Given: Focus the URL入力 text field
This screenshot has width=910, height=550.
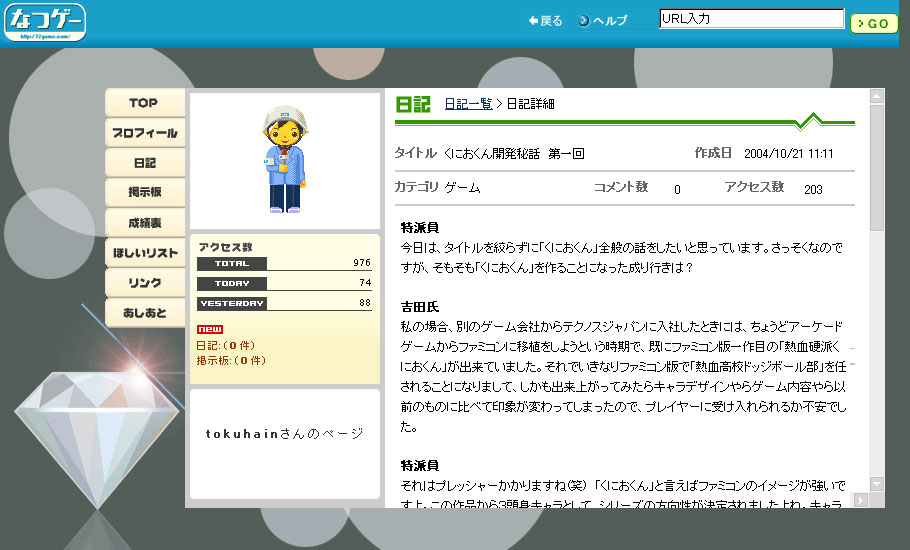Looking at the screenshot, I should click(752, 19).
